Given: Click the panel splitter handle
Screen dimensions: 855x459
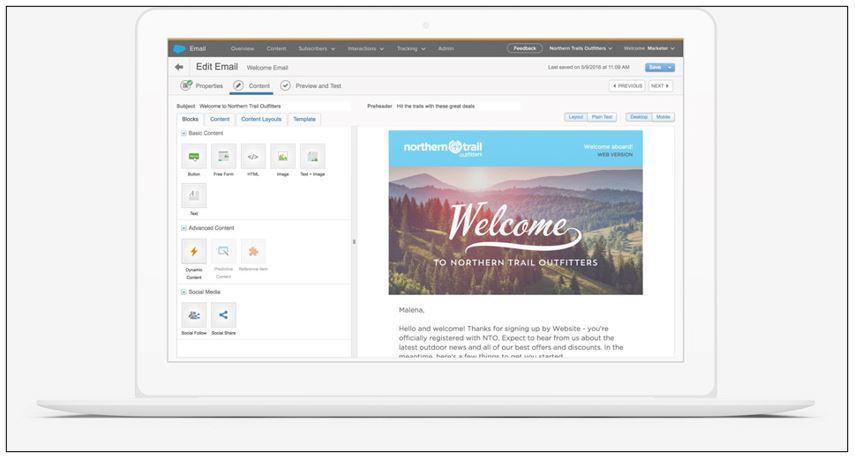Looking at the screenshot, I should pyautogui.click(x=354, y=241).
